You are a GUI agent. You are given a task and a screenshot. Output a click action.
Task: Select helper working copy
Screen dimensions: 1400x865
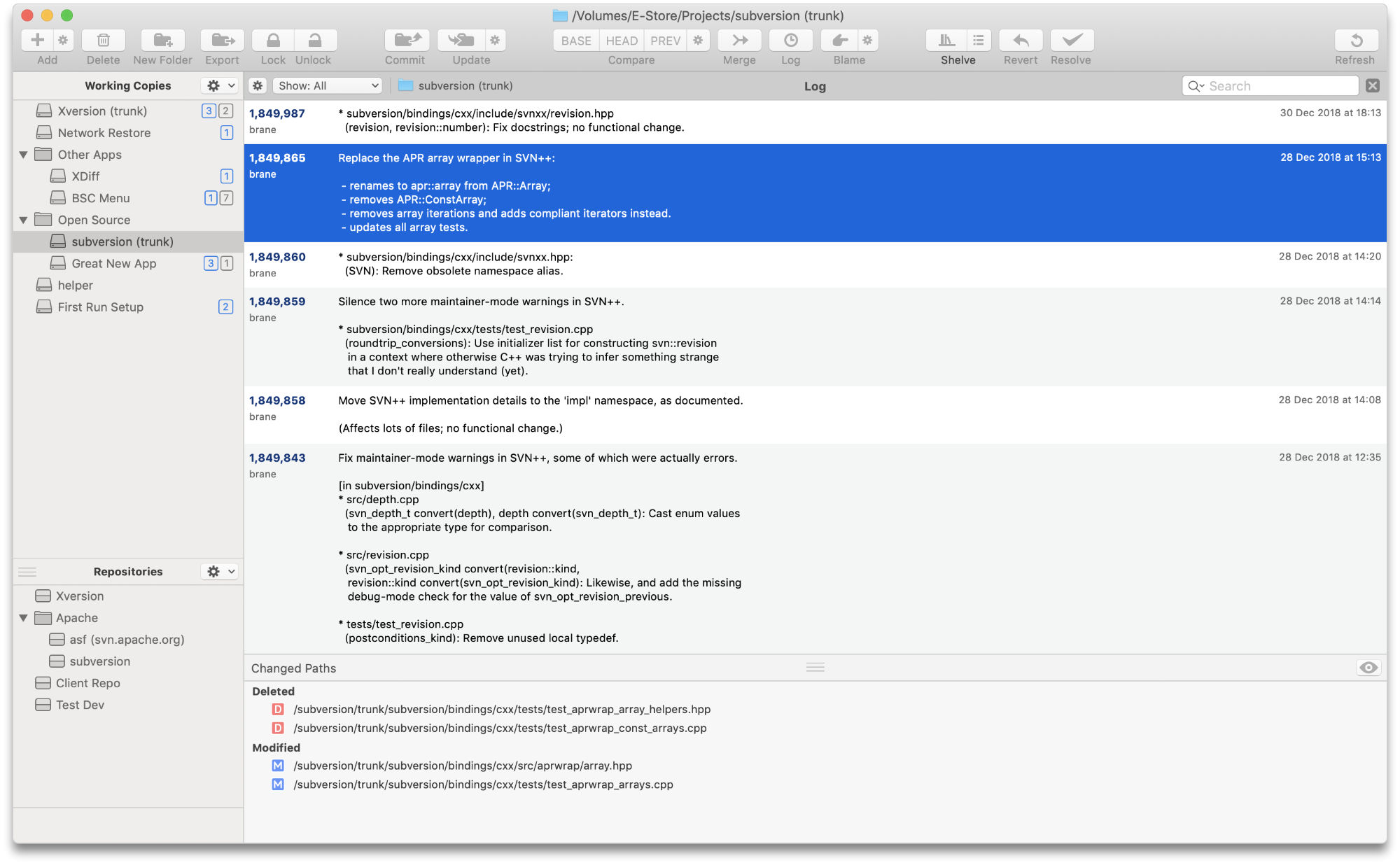click(x=129, y=285)
